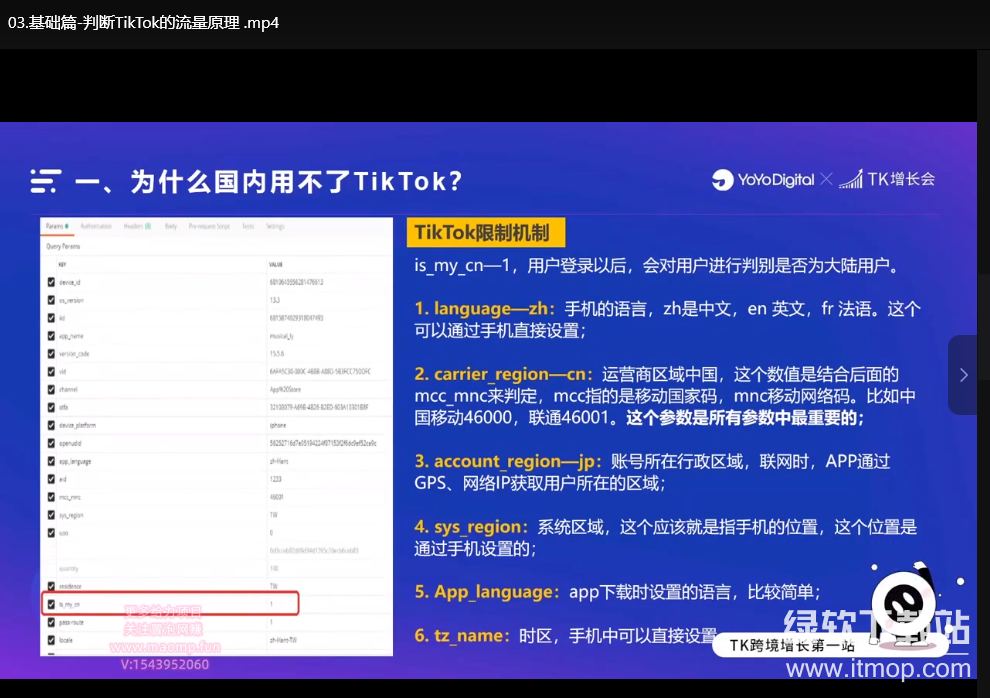Click the text '1. language—zh'

pos(481,309)
